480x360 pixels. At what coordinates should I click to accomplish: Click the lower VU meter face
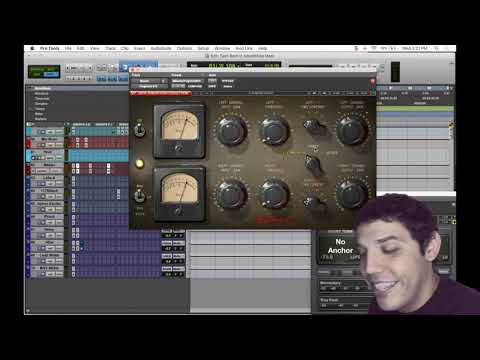[x=179, y=189]
